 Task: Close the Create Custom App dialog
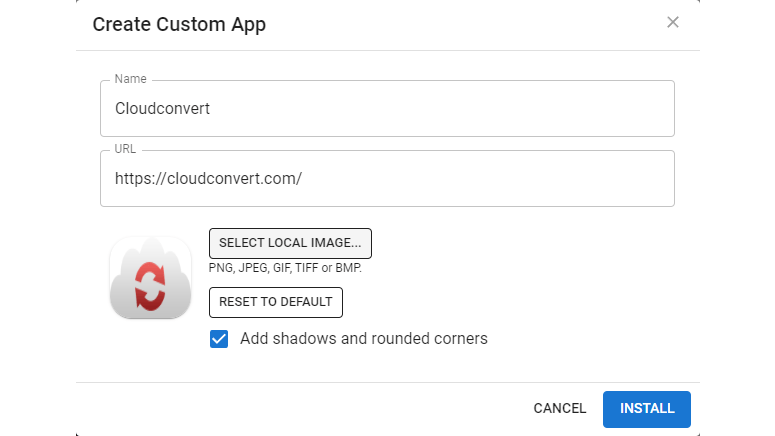point(673,23)
